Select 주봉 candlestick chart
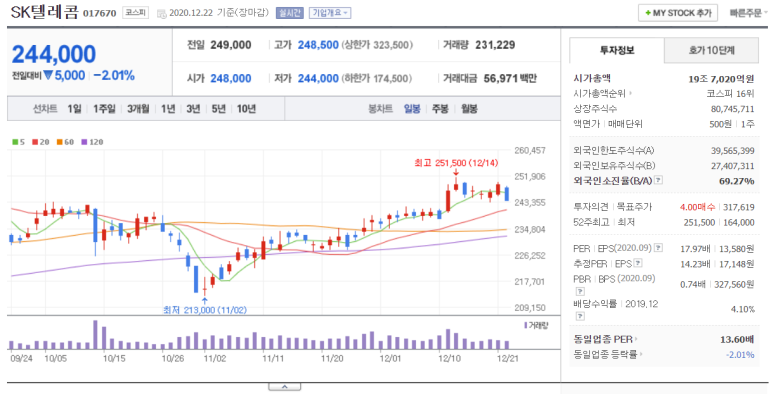 tap(440, 109)
